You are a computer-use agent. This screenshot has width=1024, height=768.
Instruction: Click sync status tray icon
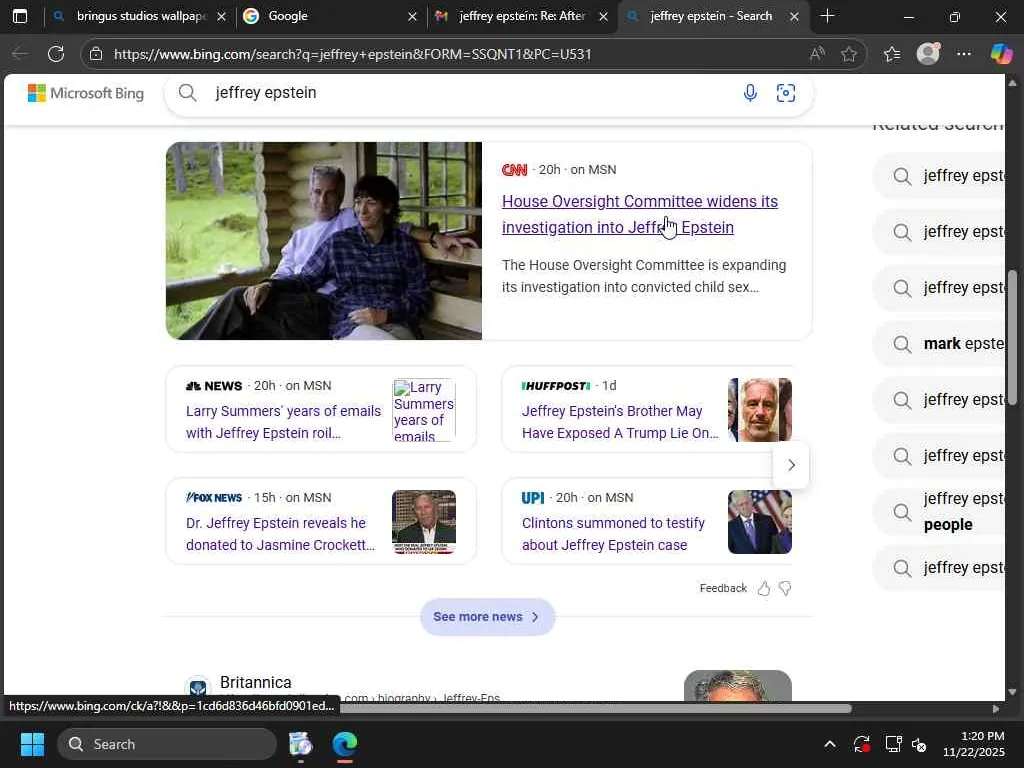tap(861, 744)
